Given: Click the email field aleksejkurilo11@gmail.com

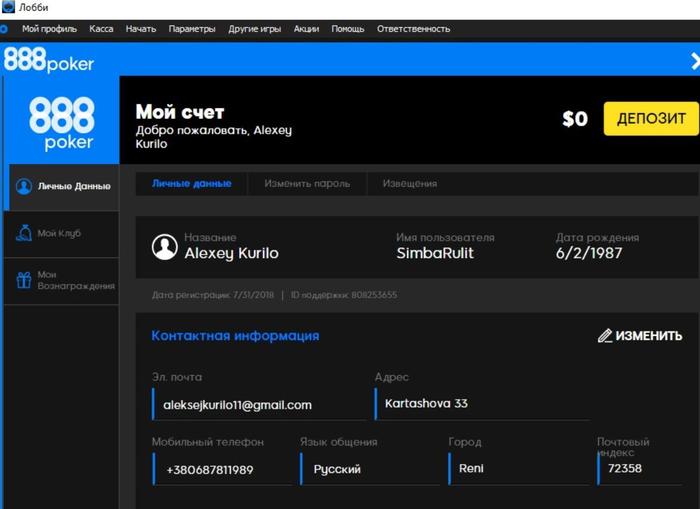Looking at the screenshot, I should pos(259,405).
